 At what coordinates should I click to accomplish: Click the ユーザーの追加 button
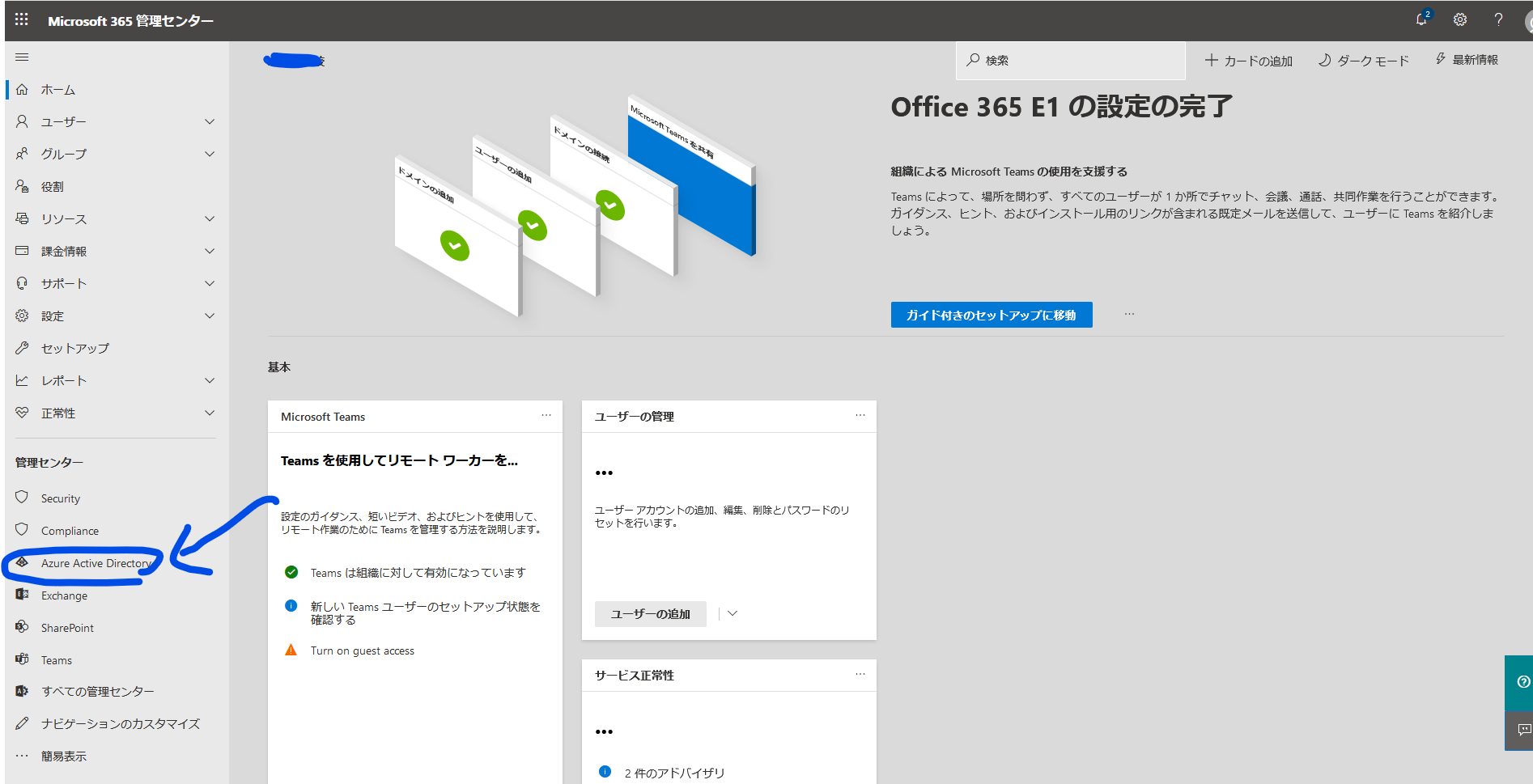[x=651, y=614]
